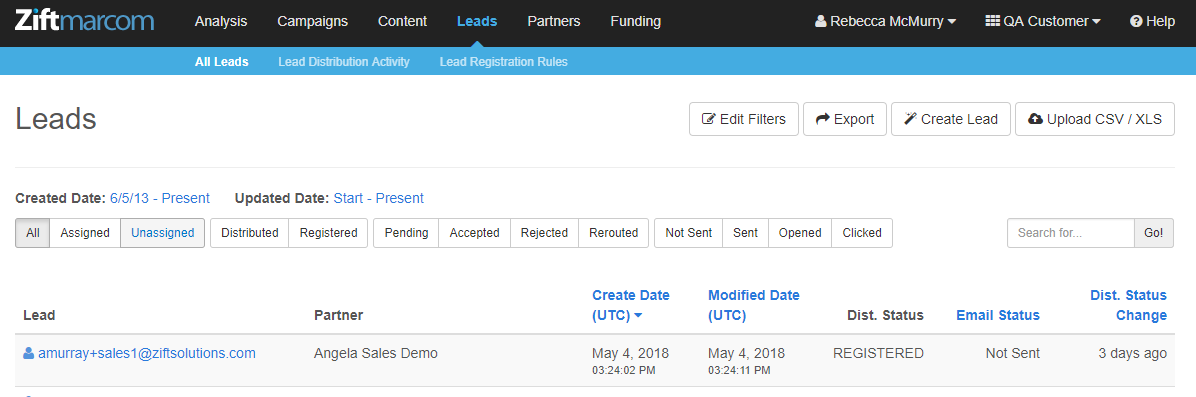1196x397 pixels.
Task: Toggle the Registered filter
Action: (328, 233)
